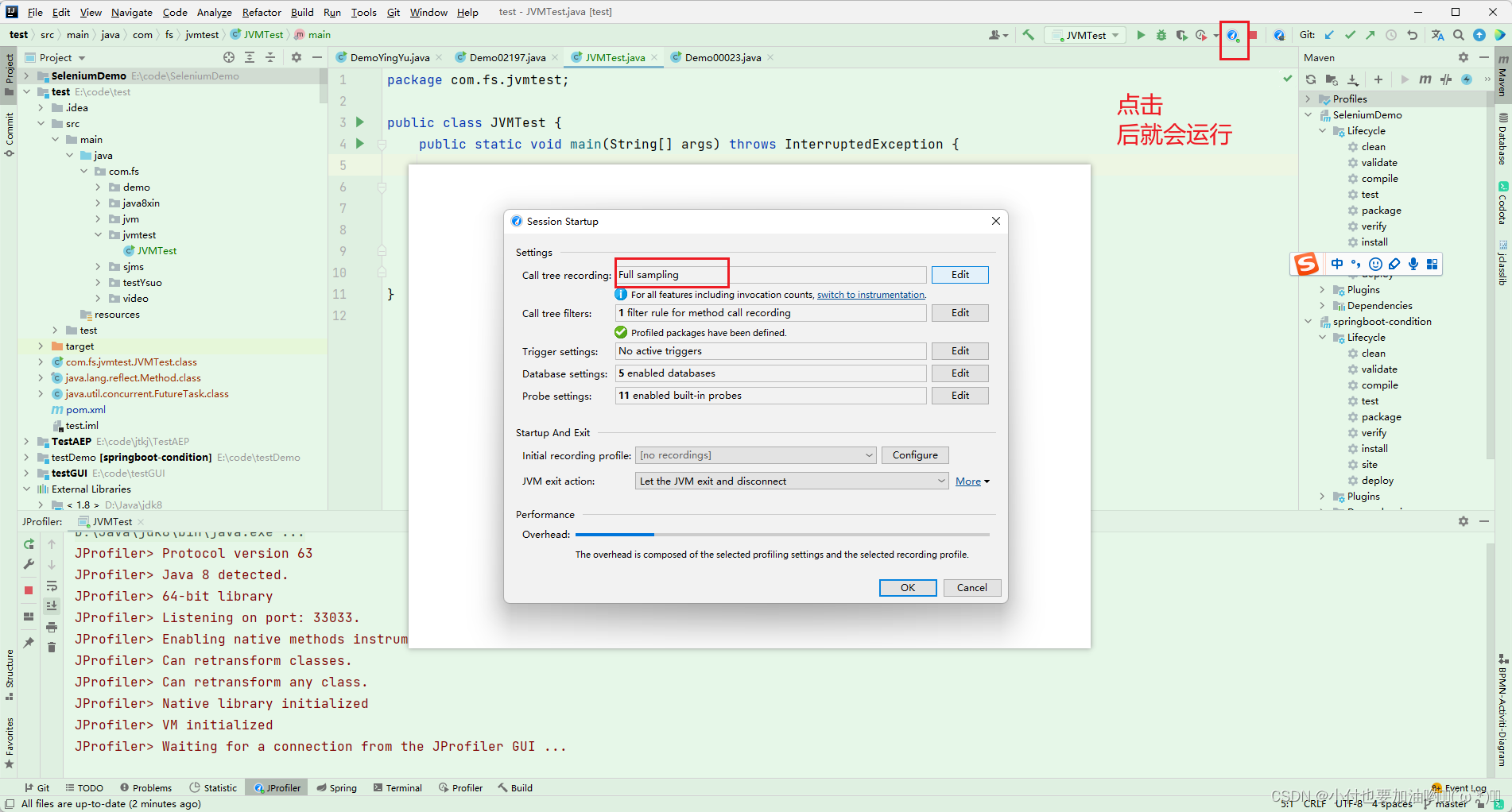Click the Overhead performance bar
This screenshot has width=1512, height=812.
click(x=782, y=535)
